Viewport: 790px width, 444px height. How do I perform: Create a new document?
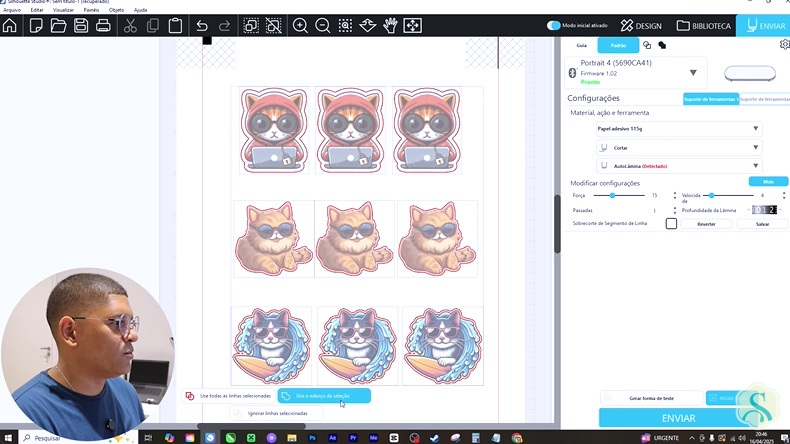click(36, 25)
